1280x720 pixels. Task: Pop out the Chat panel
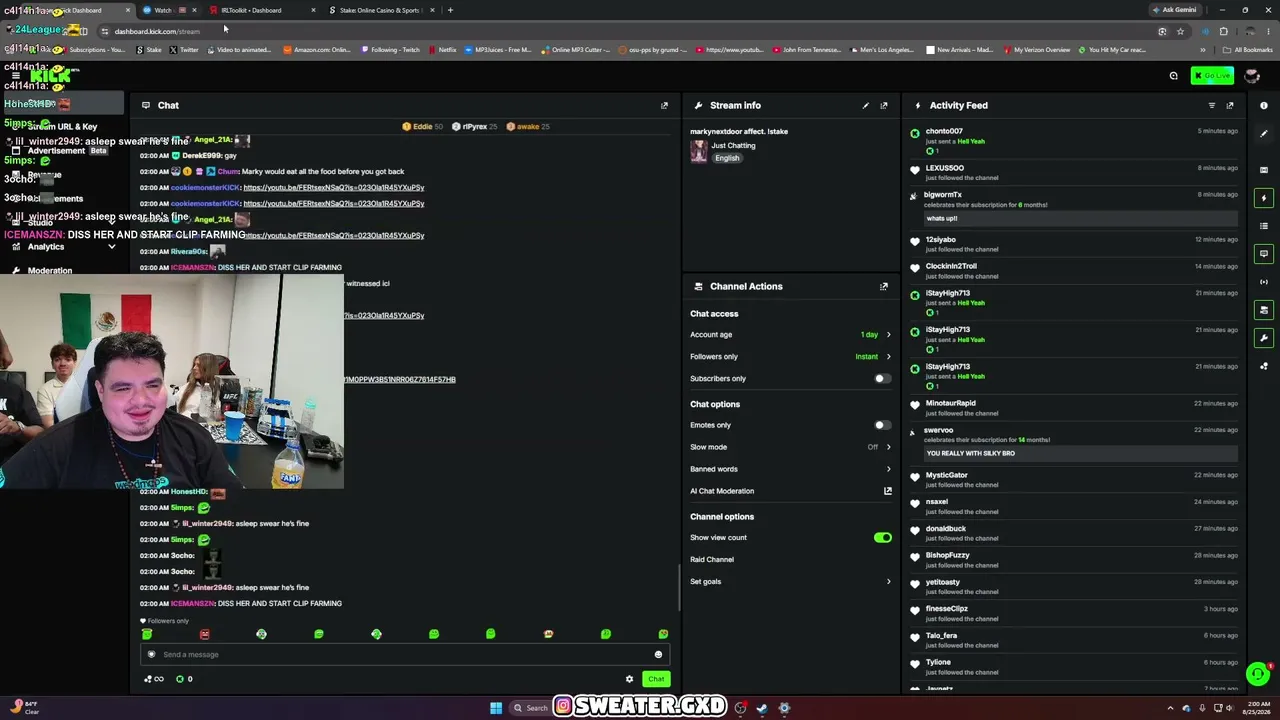coord(664,105)
